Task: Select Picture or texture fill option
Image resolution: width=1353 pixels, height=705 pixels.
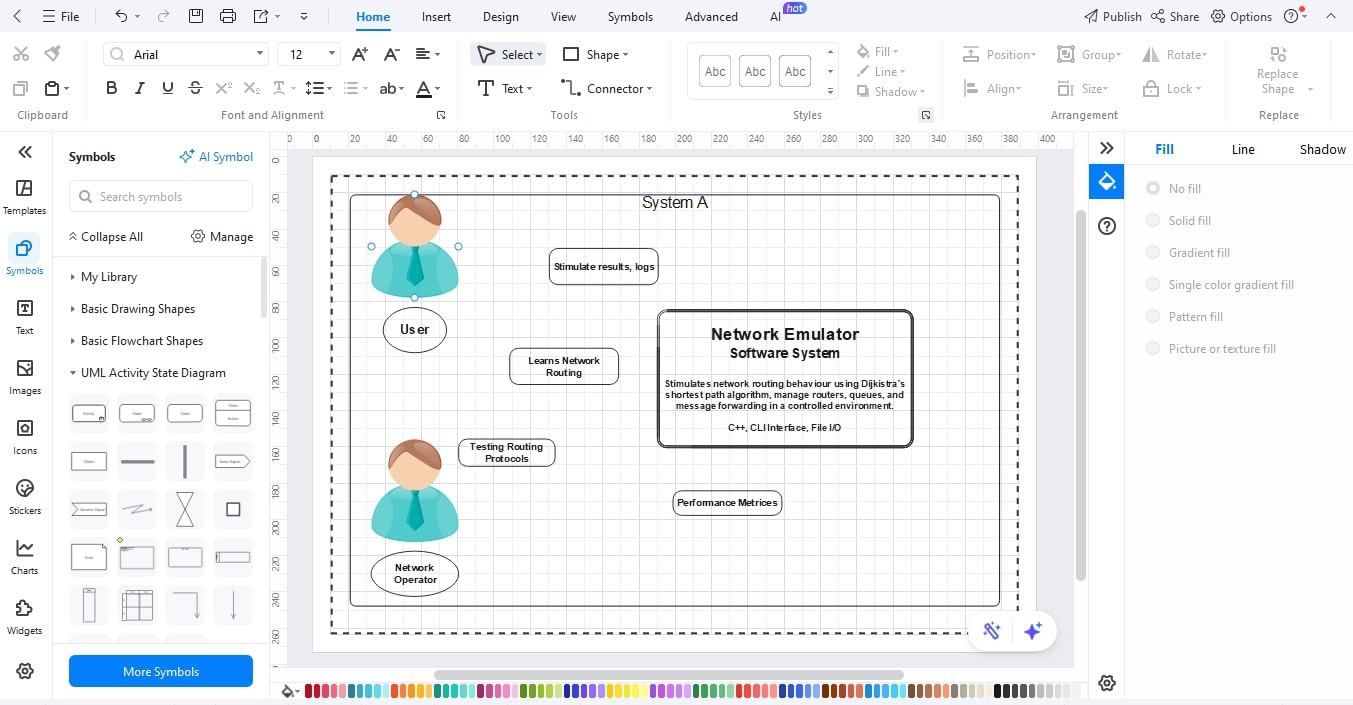Action: (1211, 348)
